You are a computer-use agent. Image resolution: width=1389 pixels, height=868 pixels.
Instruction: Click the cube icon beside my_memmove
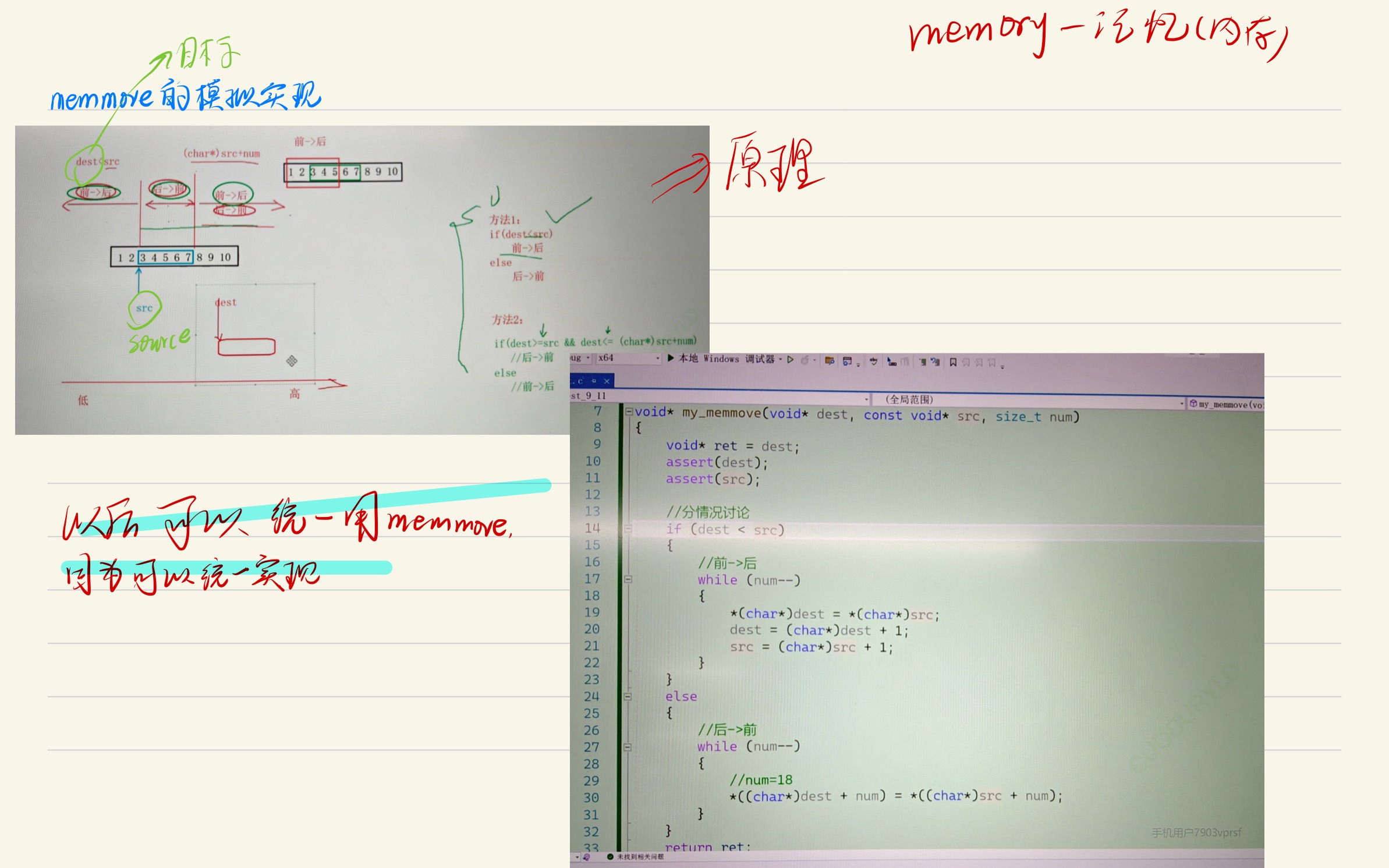click(x=1193, y=403)
